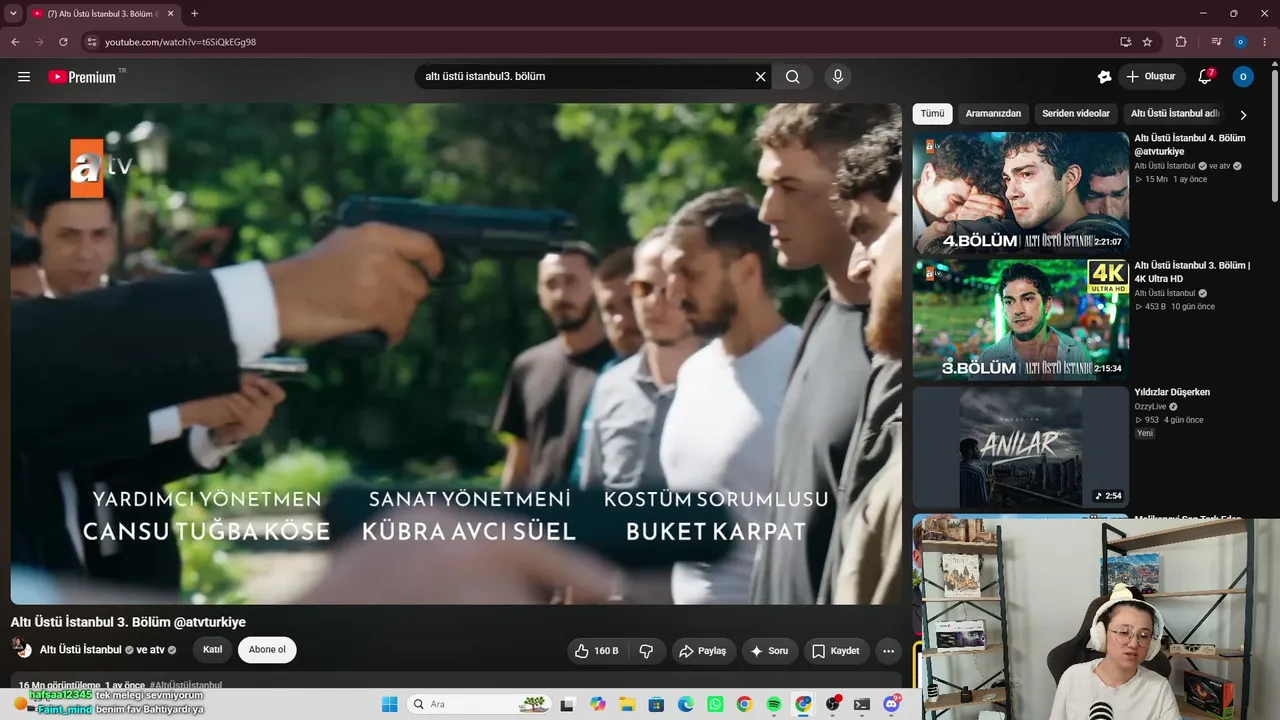Open 3. Bölüm 4K Ultra HD title link
The width and height of the screenshot is (1280, 720).
point(1192,272)
